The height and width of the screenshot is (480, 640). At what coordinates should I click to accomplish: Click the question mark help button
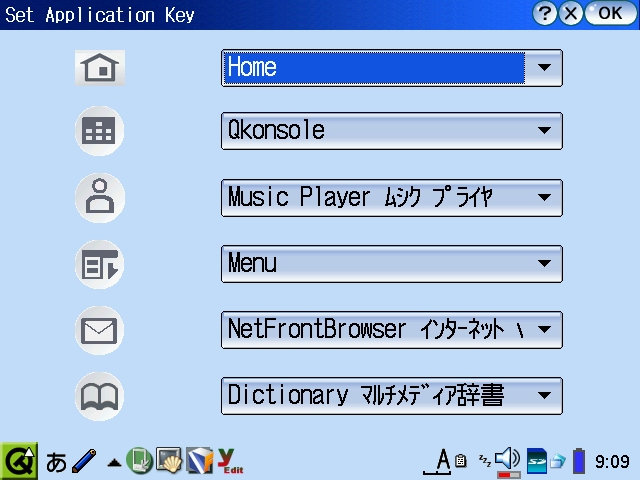[x=545, y=14]
